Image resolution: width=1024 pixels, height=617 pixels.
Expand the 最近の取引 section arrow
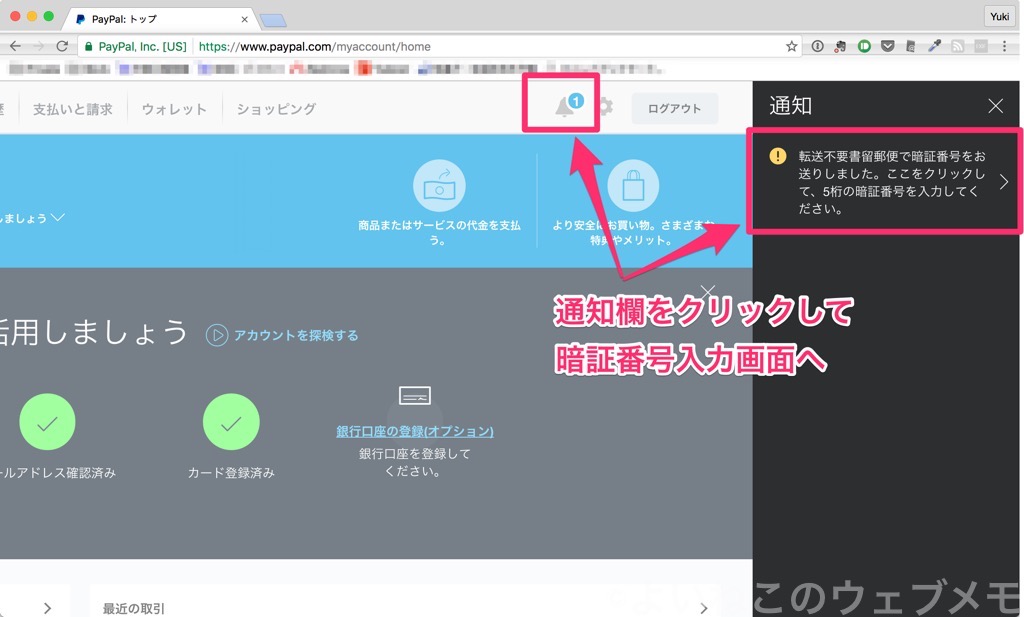coord(704,608)
